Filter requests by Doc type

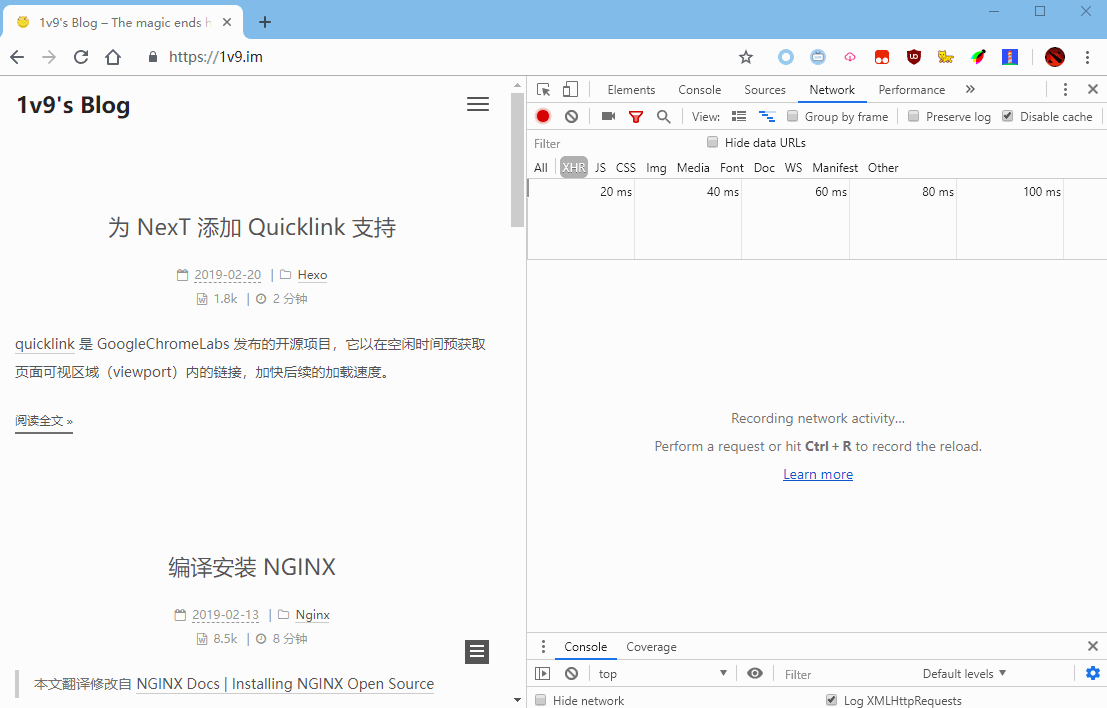click(x=764, y=168)
